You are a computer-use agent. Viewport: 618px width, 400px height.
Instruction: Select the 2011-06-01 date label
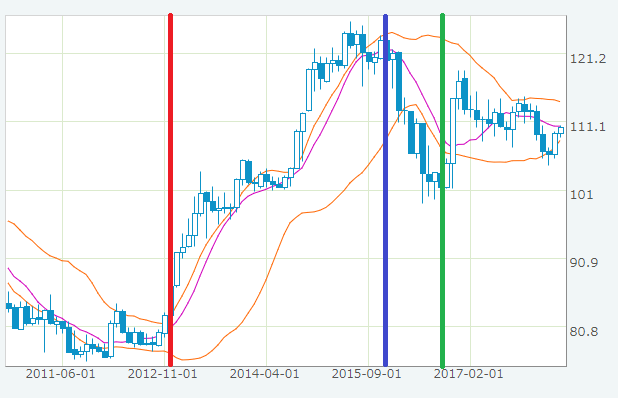pyautogui.click(x=60, y=374)
